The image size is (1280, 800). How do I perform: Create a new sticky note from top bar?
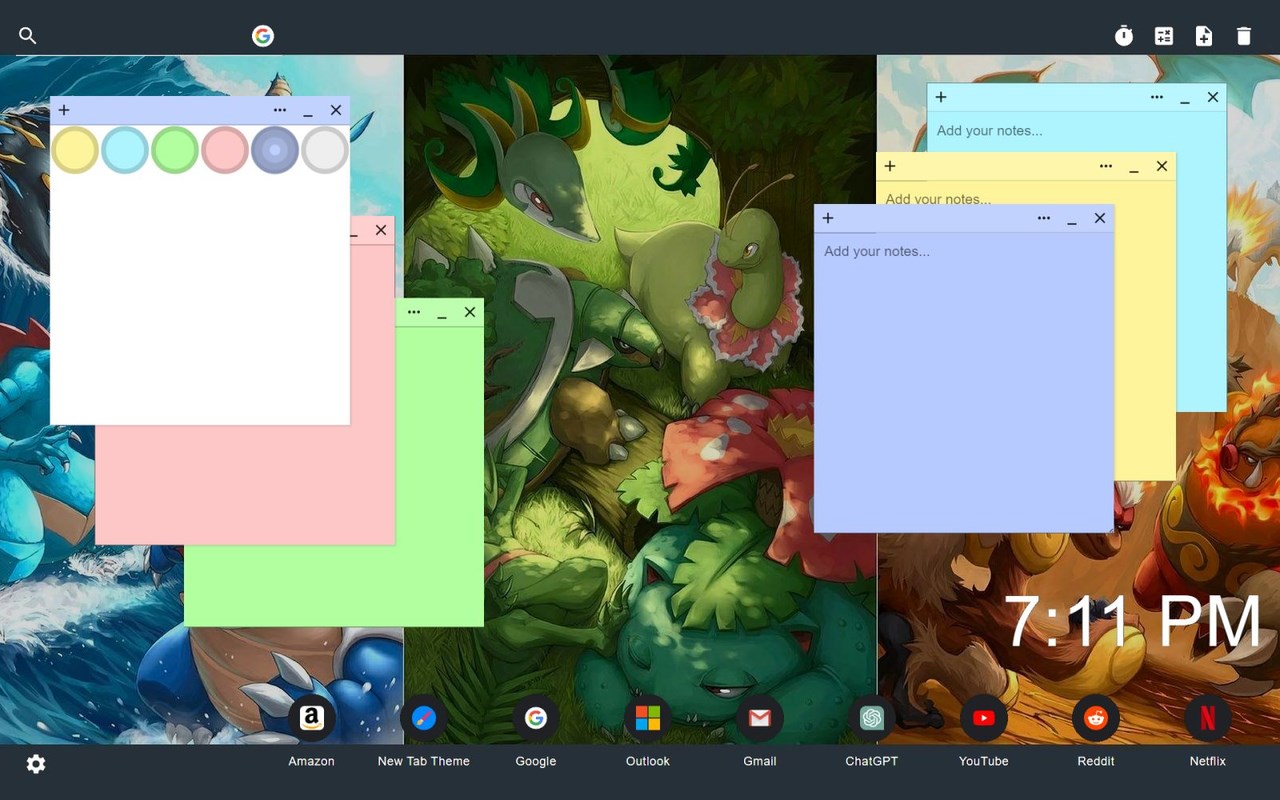tap(1204, 36)
